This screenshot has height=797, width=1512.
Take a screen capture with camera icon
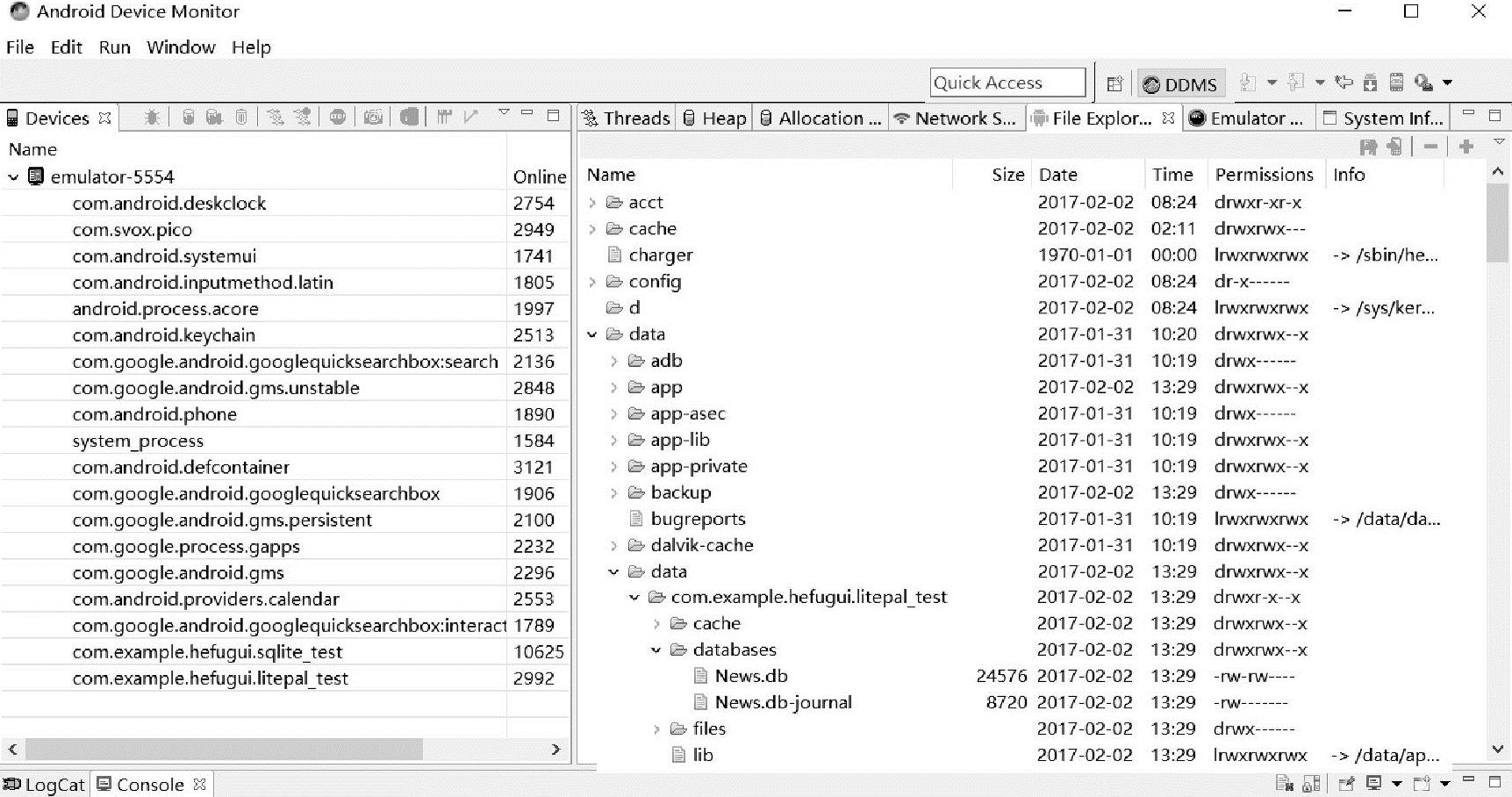point(373,118)
